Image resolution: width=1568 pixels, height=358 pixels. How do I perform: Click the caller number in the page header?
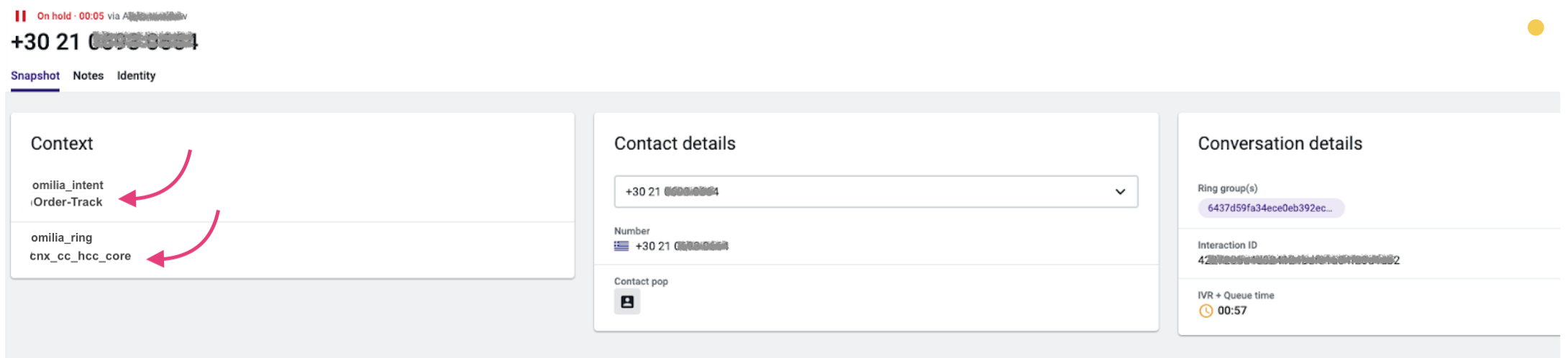104,42
